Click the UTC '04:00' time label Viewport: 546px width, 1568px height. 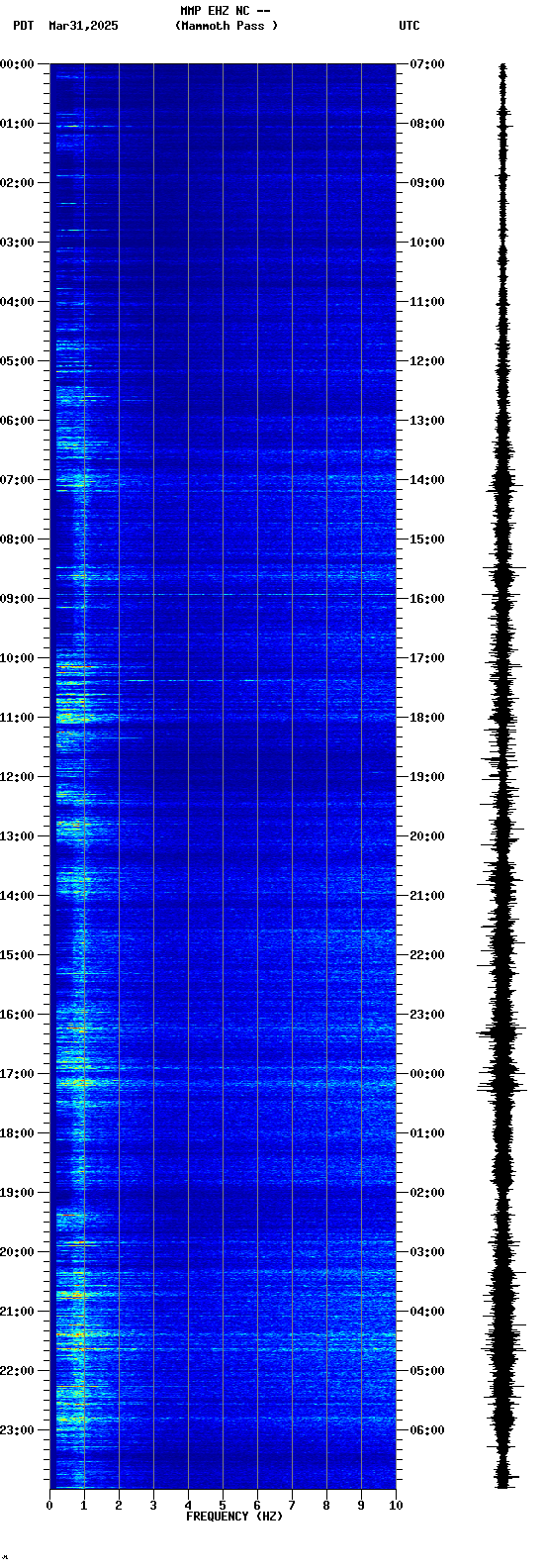coord(427,1312)
